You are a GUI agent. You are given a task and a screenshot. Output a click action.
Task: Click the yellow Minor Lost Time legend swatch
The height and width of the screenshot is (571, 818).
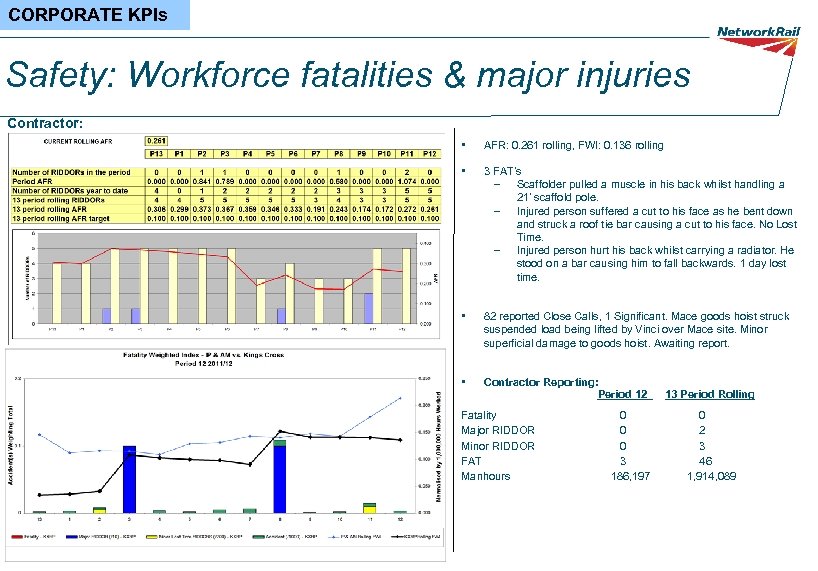point(152,537)
